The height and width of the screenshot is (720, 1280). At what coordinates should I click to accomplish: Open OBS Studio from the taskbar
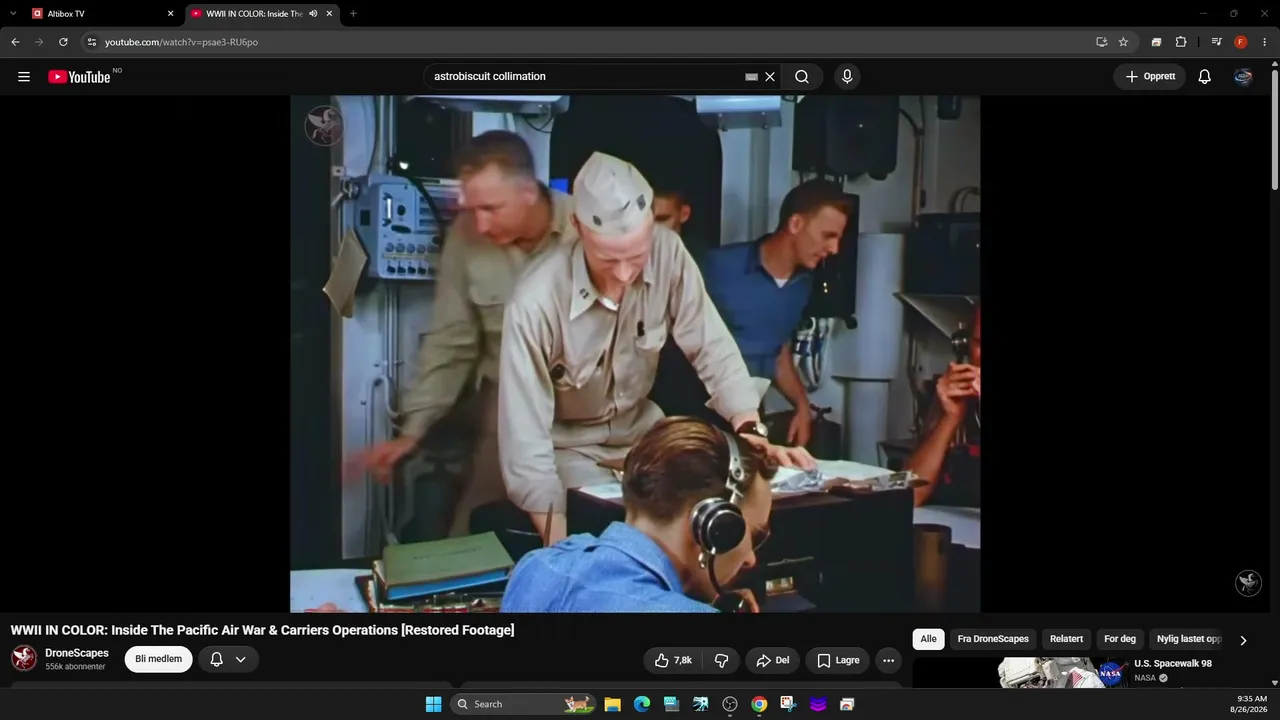730,704
